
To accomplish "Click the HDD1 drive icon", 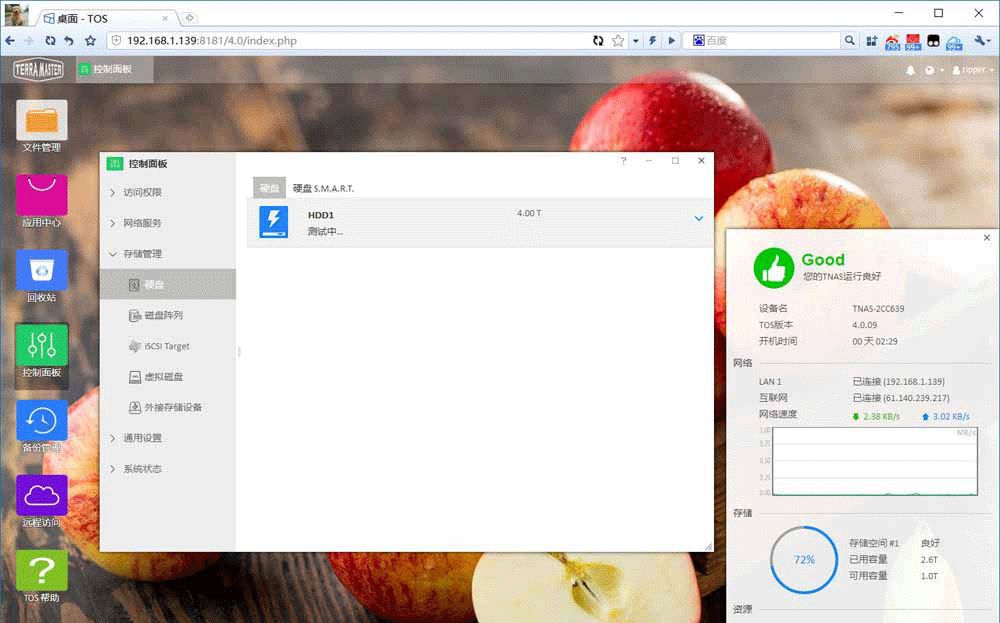I will [273, 222].
